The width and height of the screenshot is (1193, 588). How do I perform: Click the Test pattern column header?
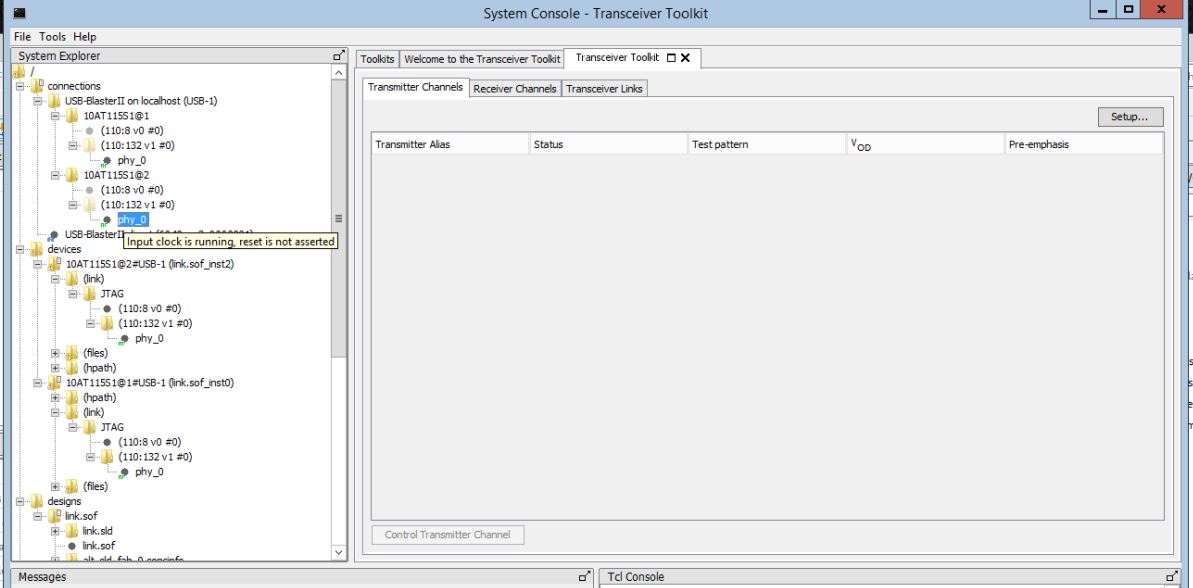point(766,144)
